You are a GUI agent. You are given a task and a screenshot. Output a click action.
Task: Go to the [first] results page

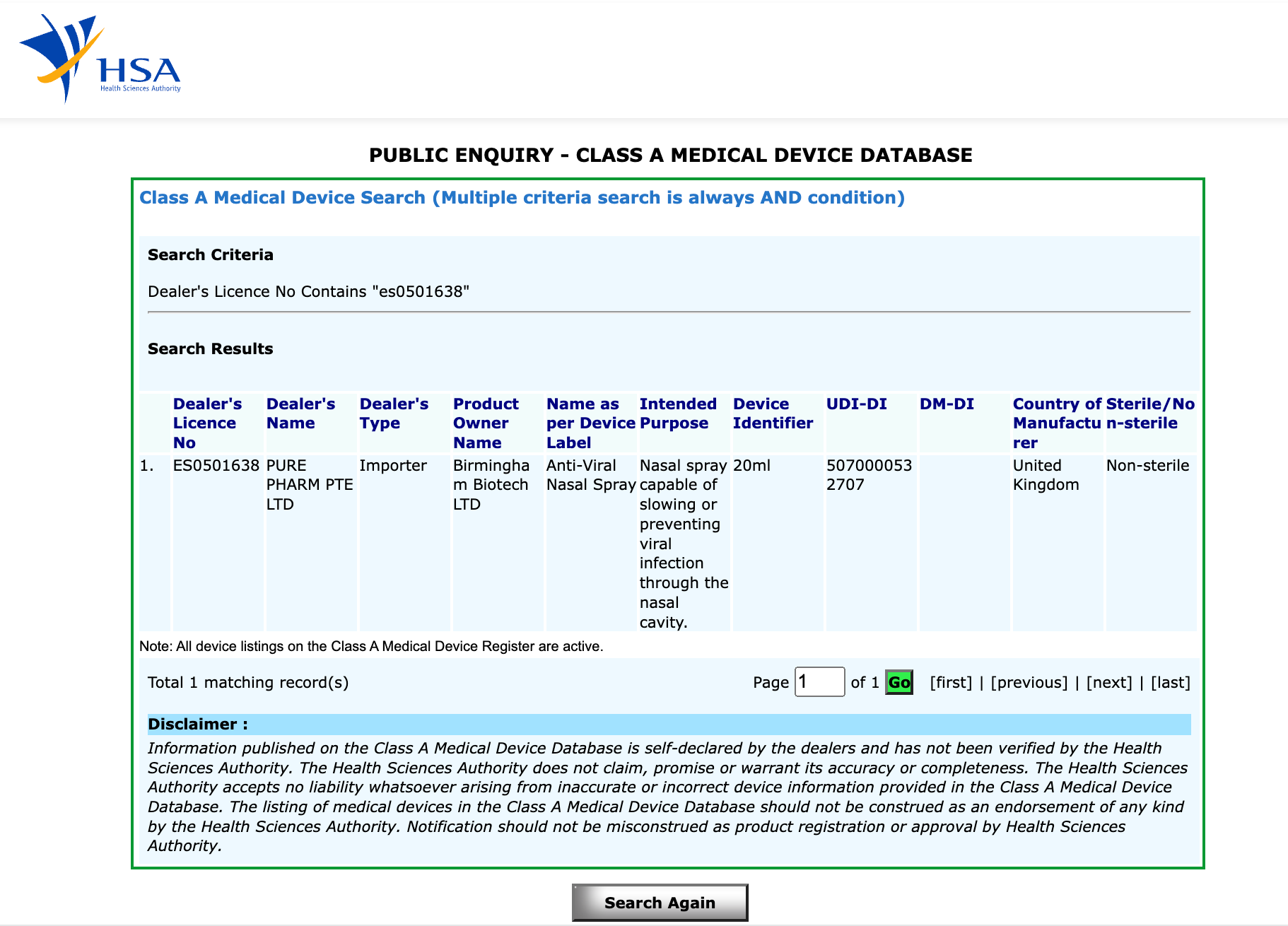(x=951, y=682)
